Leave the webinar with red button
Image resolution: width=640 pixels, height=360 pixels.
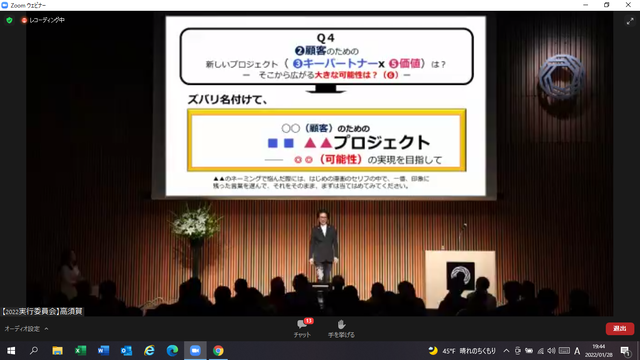click(620, 329)
